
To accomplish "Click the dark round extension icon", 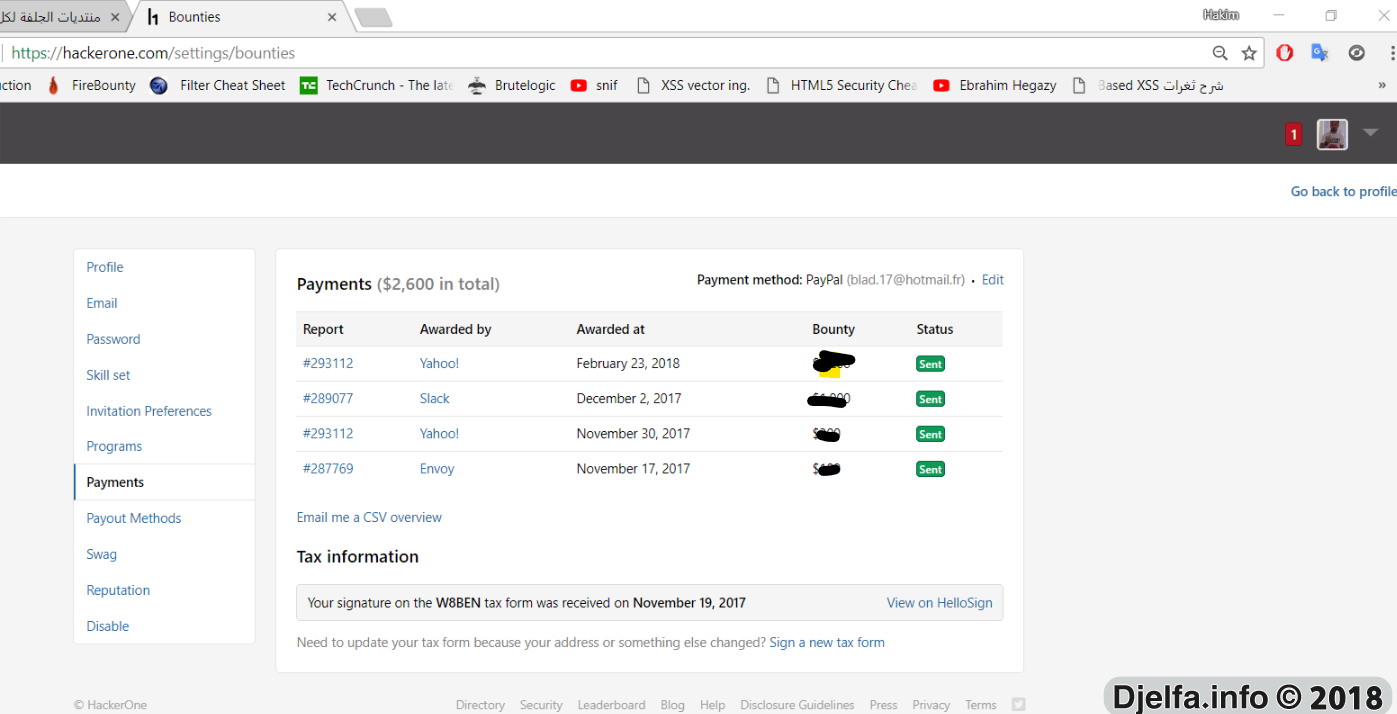I will 1357,53.
